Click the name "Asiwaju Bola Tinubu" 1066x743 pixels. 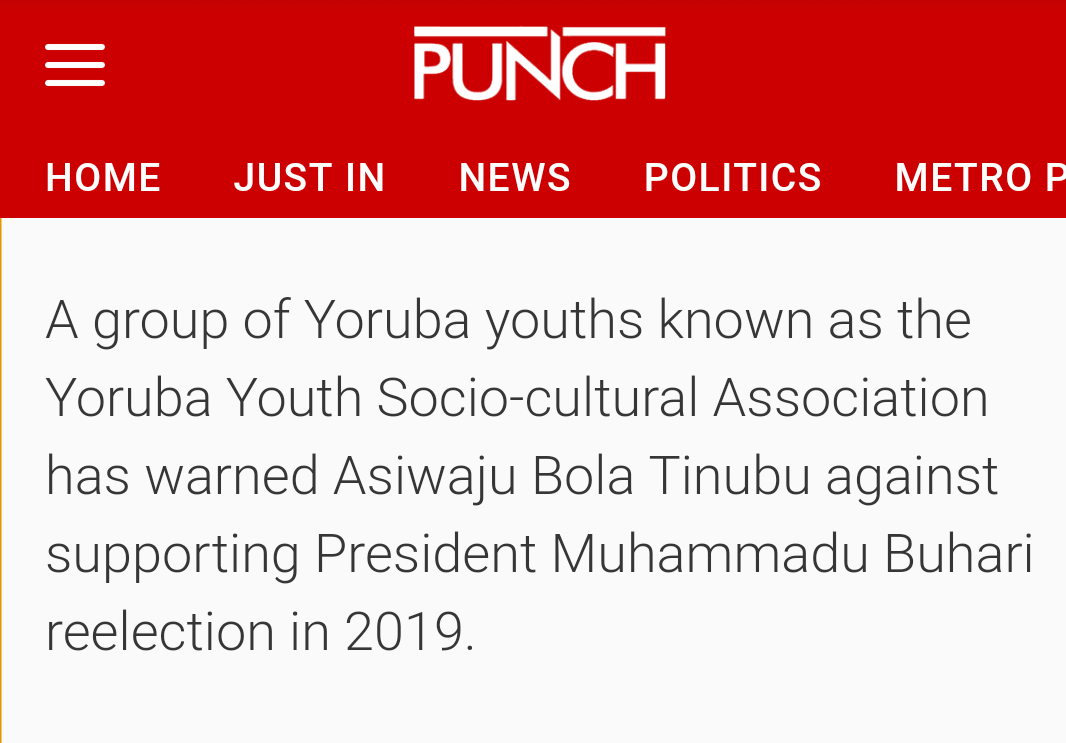572,476
